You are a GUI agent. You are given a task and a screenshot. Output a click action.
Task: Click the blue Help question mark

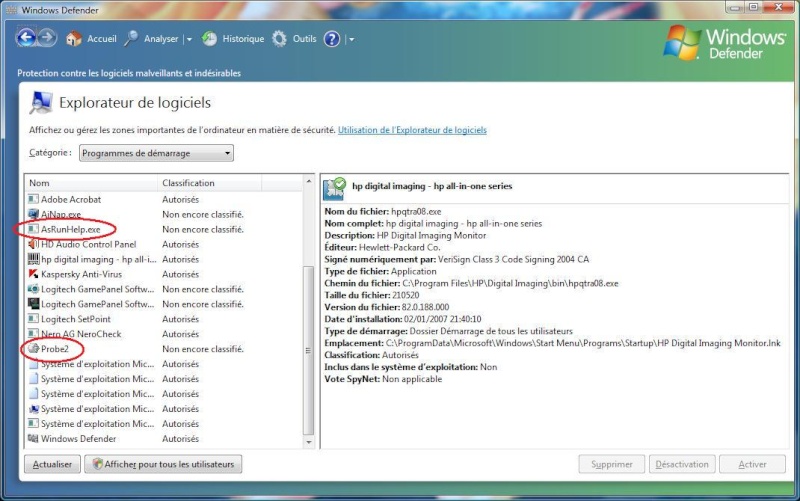(x=332, y=39)
